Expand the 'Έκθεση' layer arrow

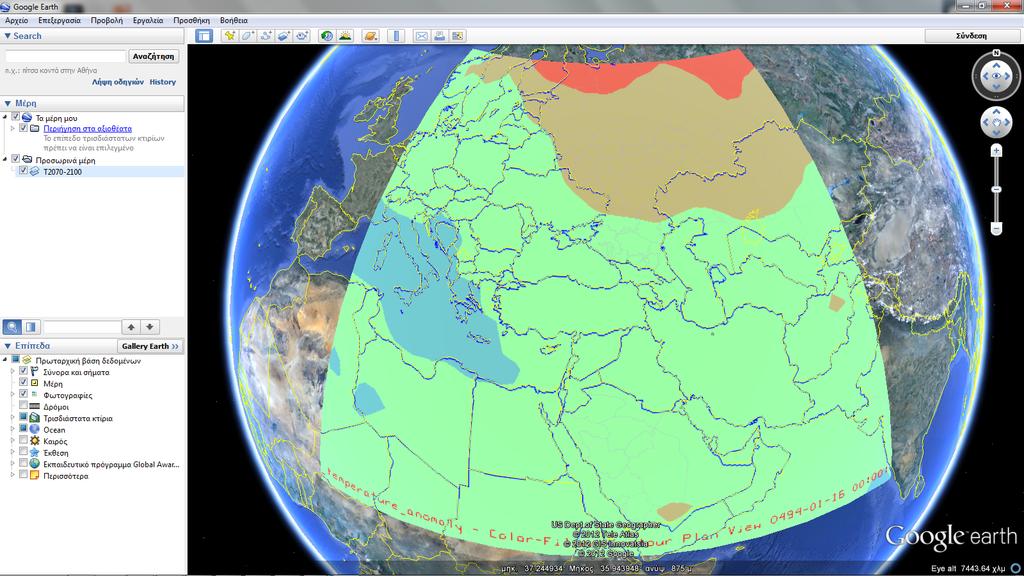click(12, 452)
